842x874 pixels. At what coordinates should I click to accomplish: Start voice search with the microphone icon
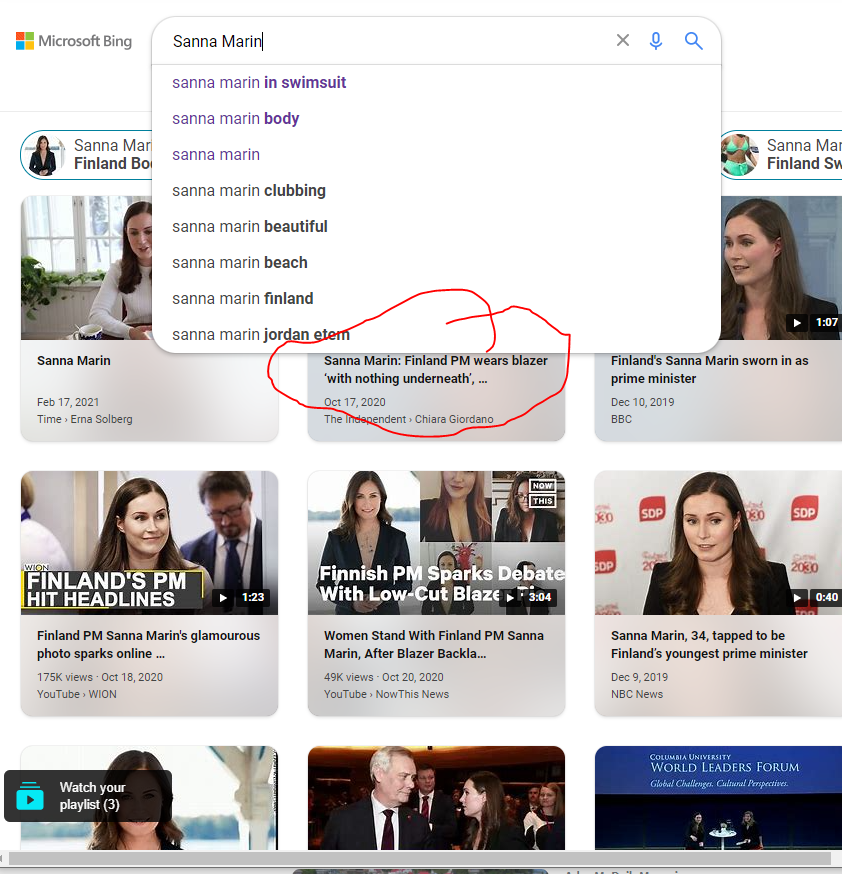click(656, 41)
